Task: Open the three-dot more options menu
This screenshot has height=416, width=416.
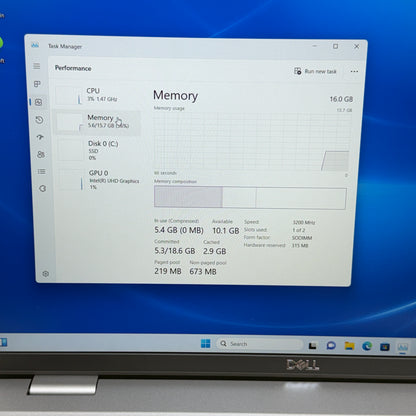Action: click(354, 71)
